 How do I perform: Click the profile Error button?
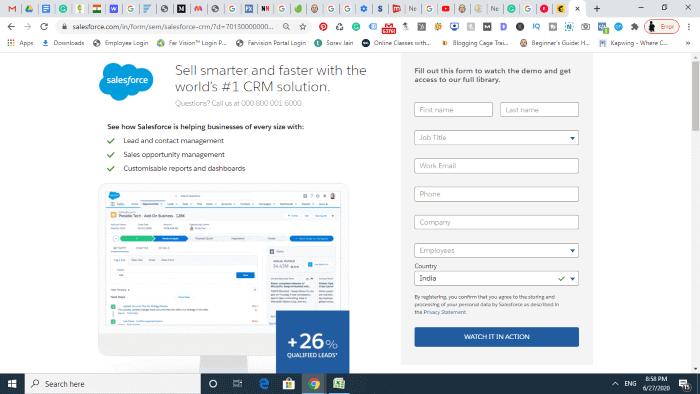[662, 27]
